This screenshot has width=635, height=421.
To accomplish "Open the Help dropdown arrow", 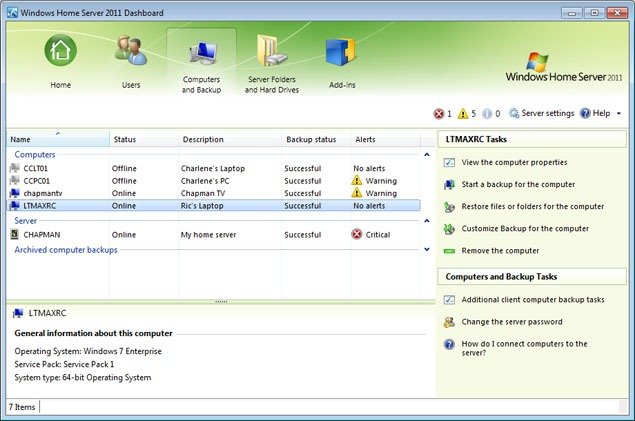I will coord(619,114).
